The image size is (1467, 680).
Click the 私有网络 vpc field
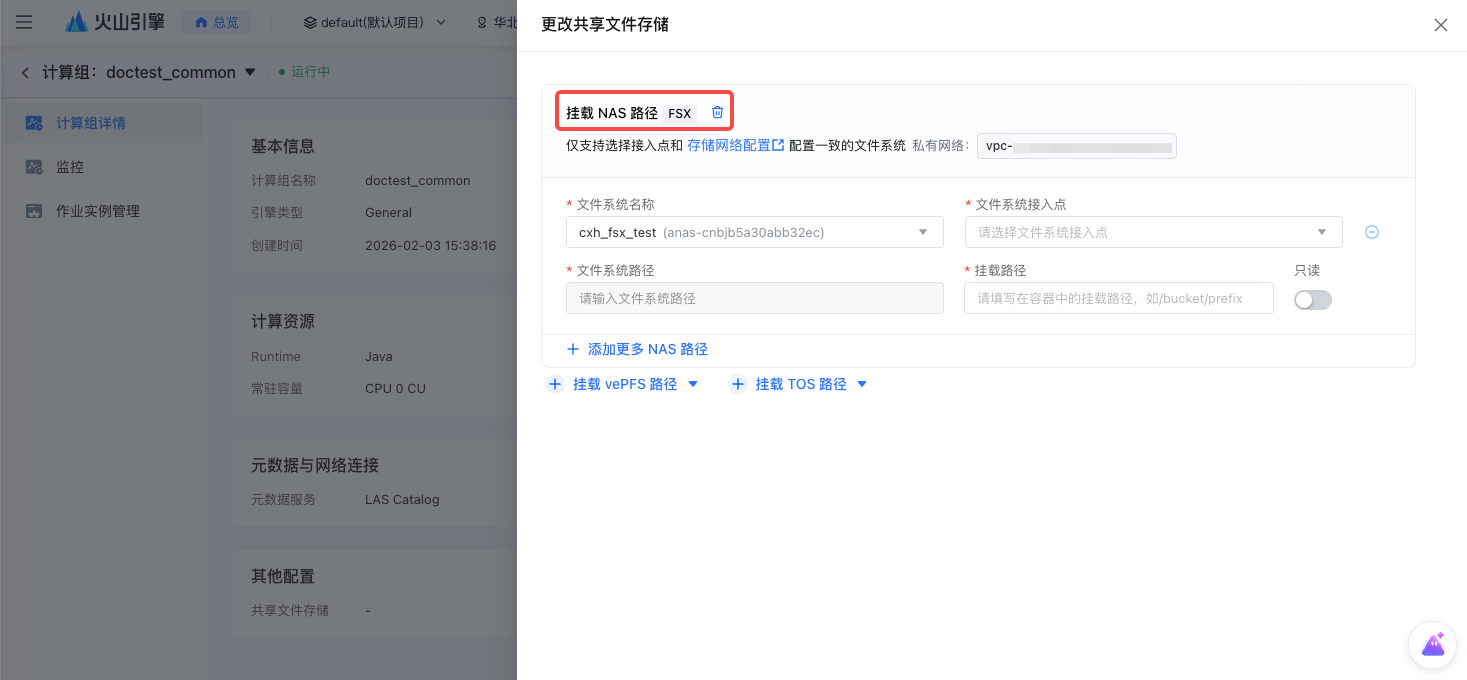tap(1077, 146)
